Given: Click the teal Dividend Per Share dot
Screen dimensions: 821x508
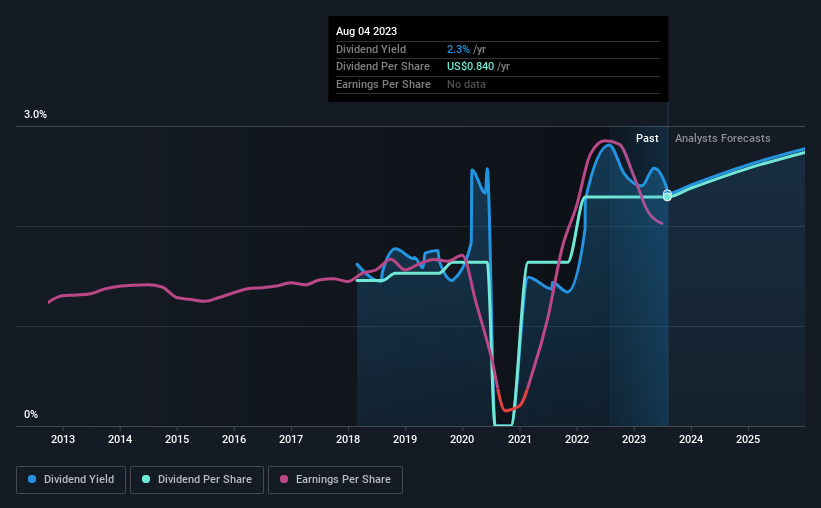Looking at the screenshot, I should [146, 479].
